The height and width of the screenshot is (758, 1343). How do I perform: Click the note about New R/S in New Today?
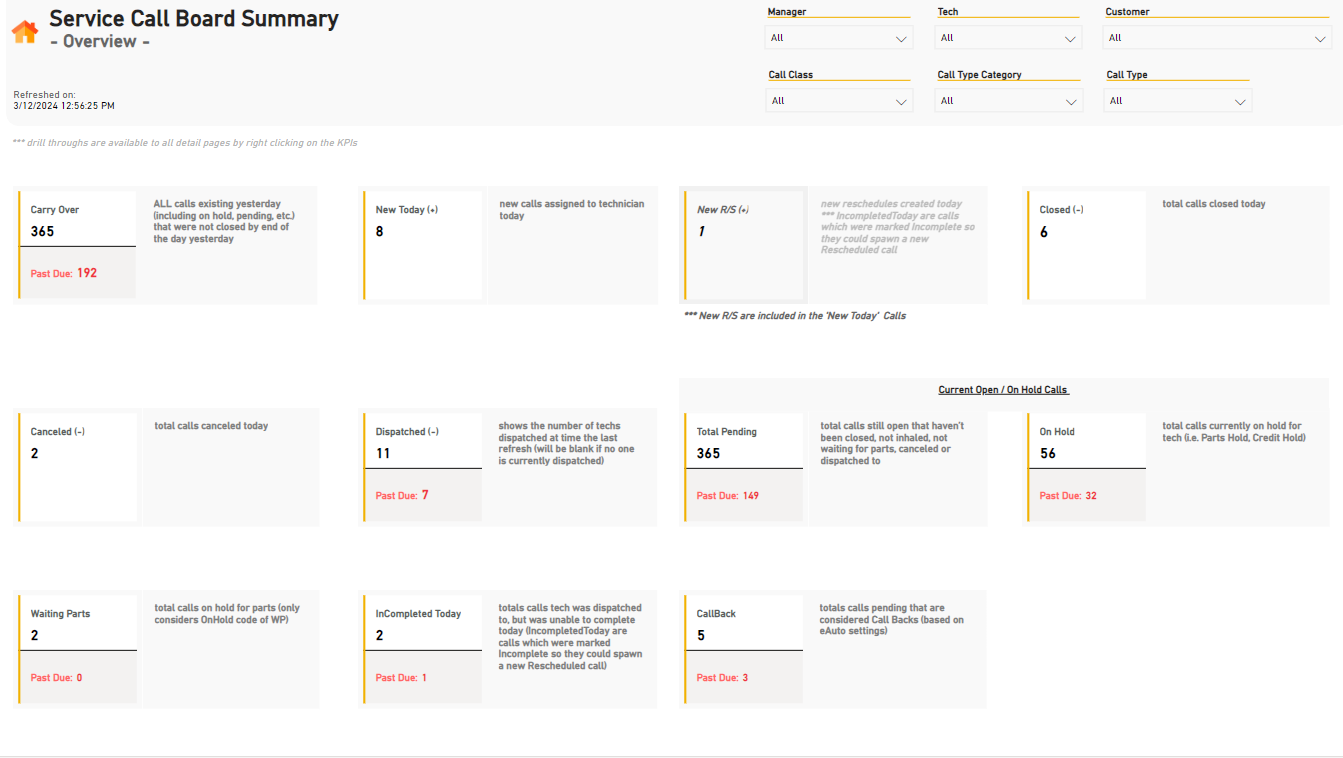[795, 316]
